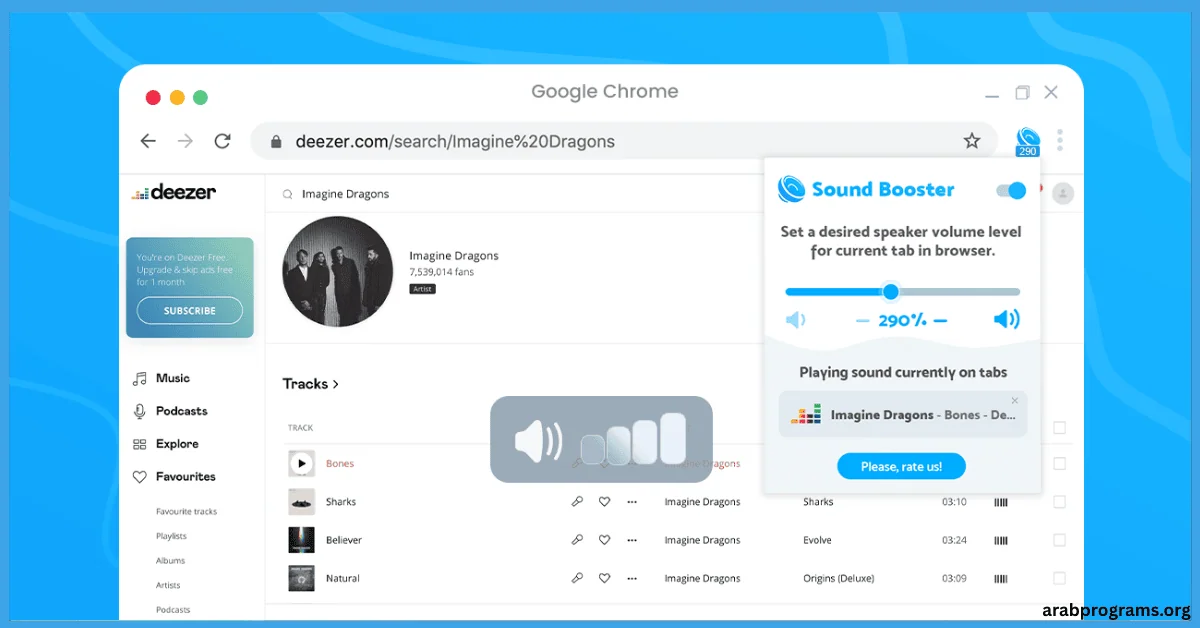
Task: Play the Bones track
Action: click(x=301, y=464)
